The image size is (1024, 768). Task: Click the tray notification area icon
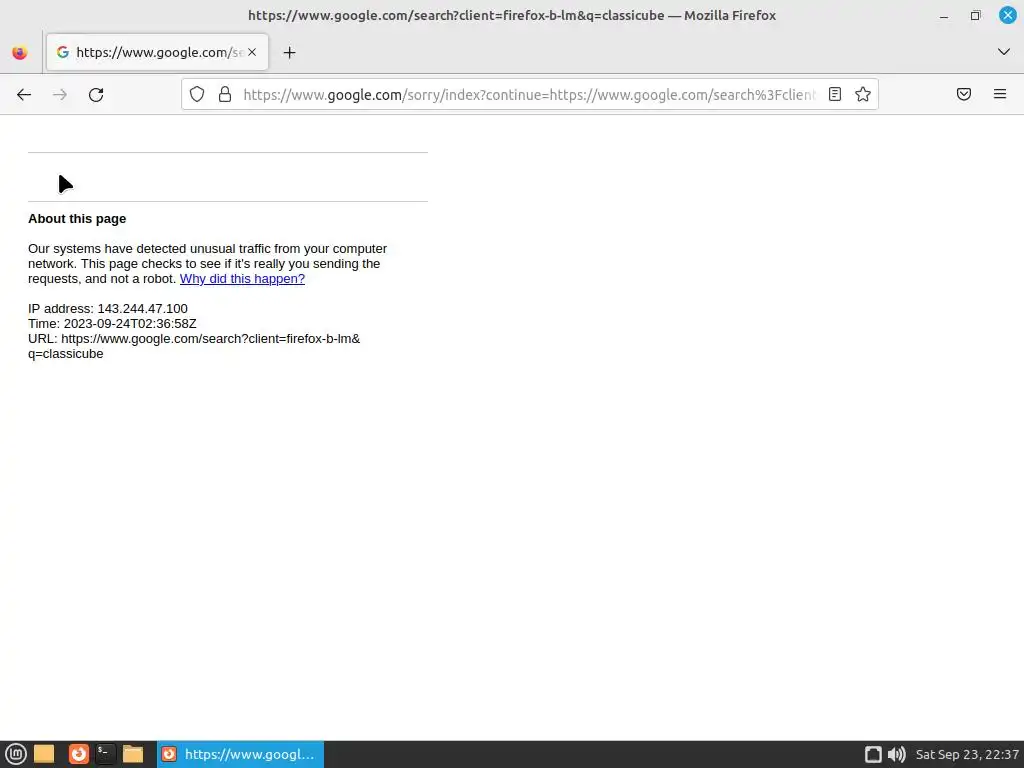(873, 754)
